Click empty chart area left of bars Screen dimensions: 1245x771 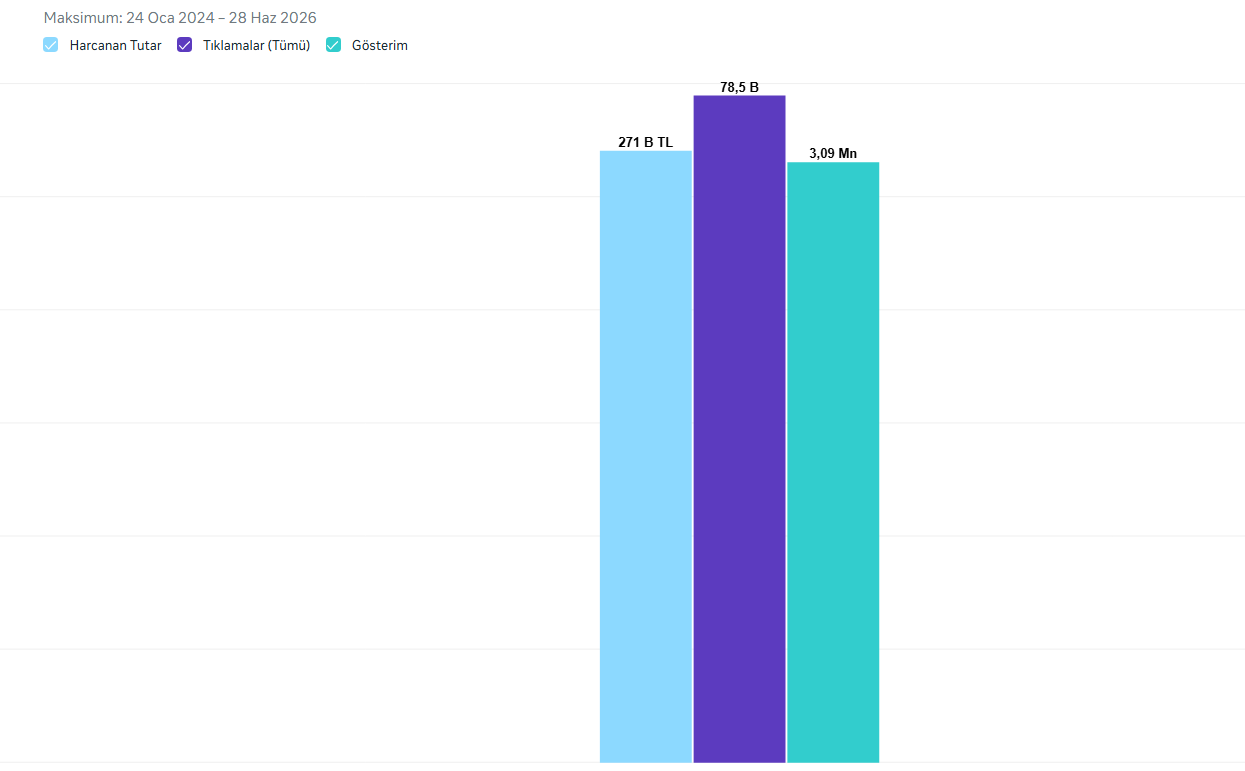[x=300, y=420]
